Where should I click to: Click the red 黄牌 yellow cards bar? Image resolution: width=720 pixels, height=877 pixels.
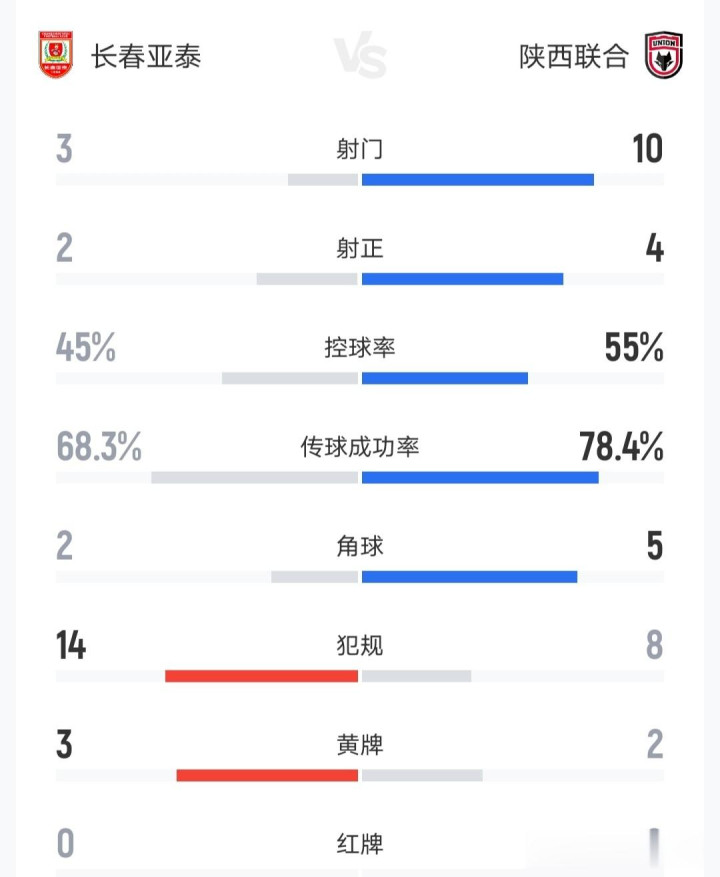point(267,775)
